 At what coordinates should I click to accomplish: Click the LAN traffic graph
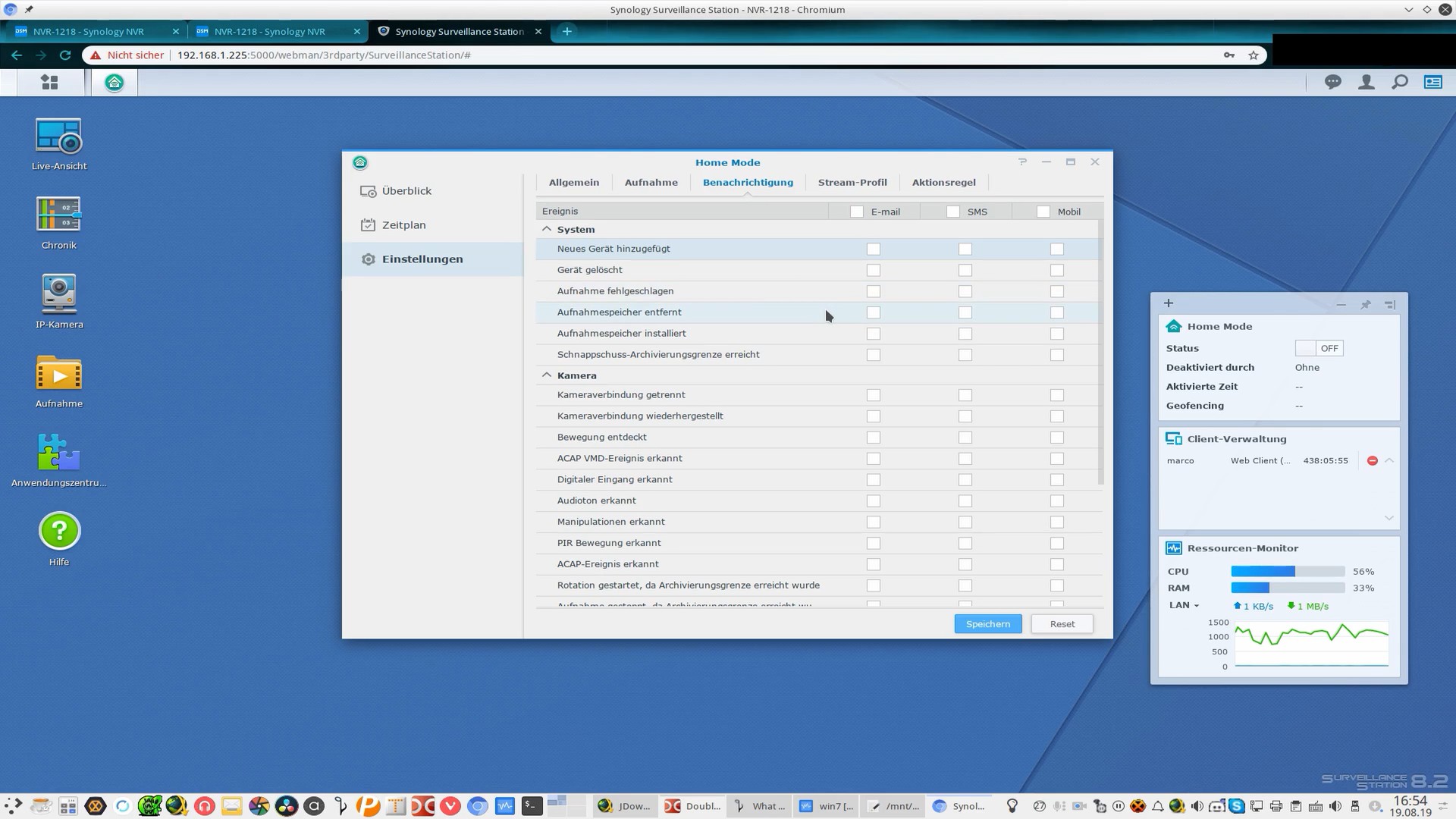(1311, 645)
